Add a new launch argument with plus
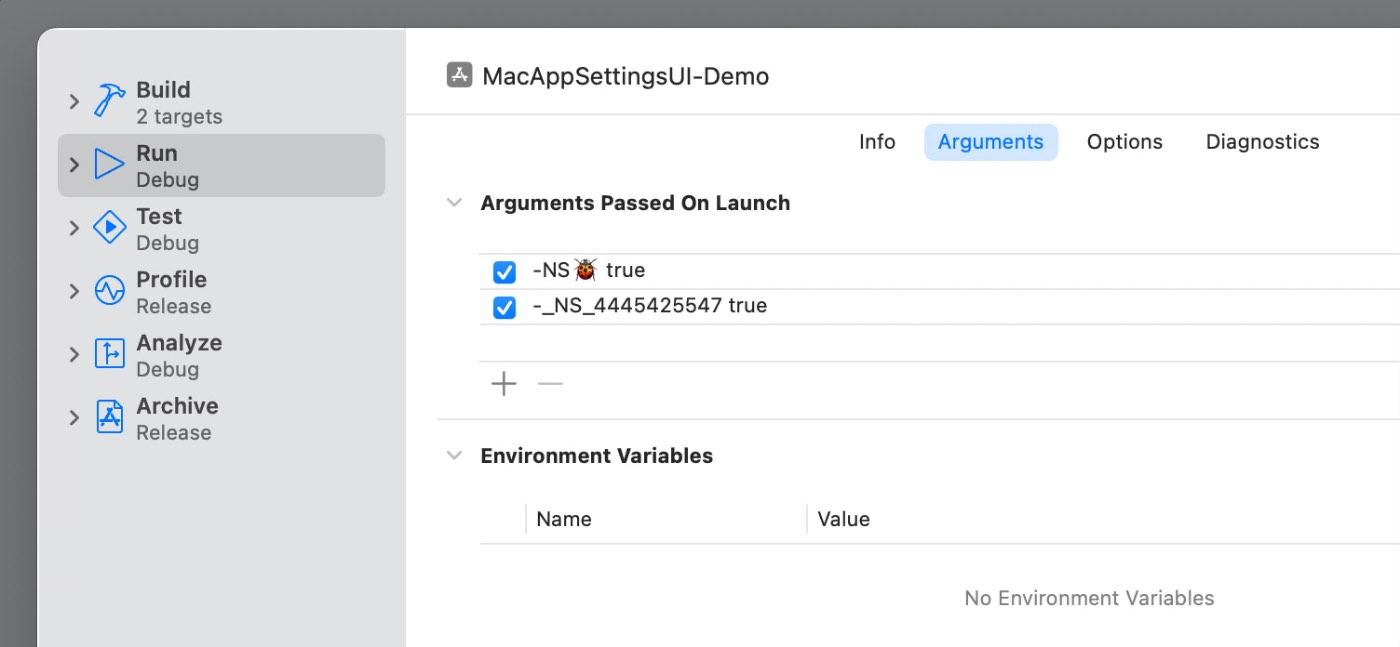The width and height of the screenshot is (1400, 647). (x=504, y=384)
